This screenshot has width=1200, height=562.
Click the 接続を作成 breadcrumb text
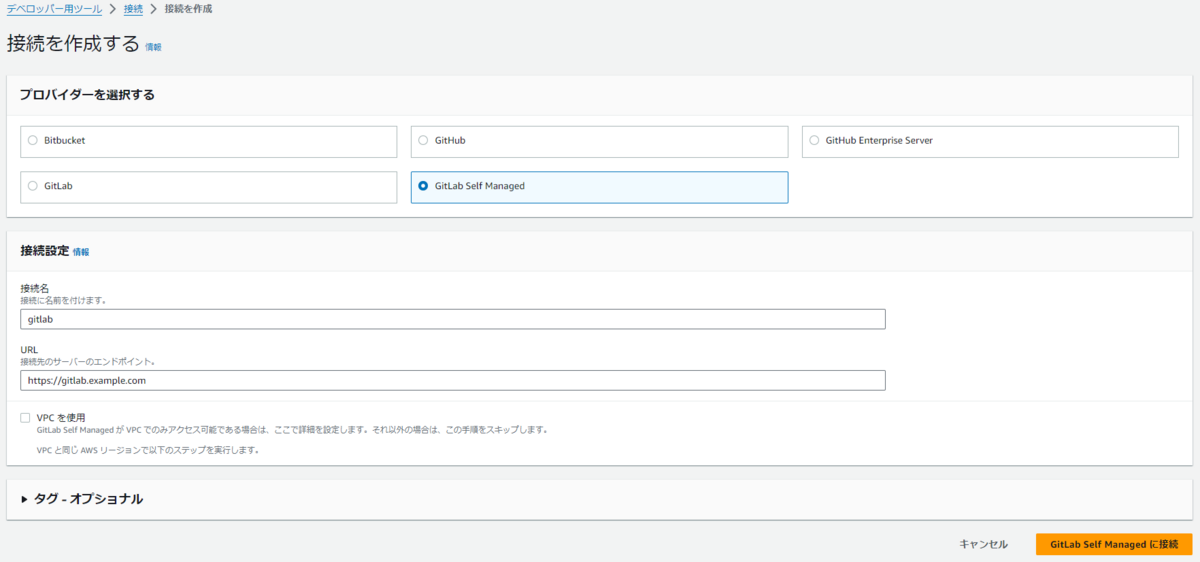(x=186, y=8)
